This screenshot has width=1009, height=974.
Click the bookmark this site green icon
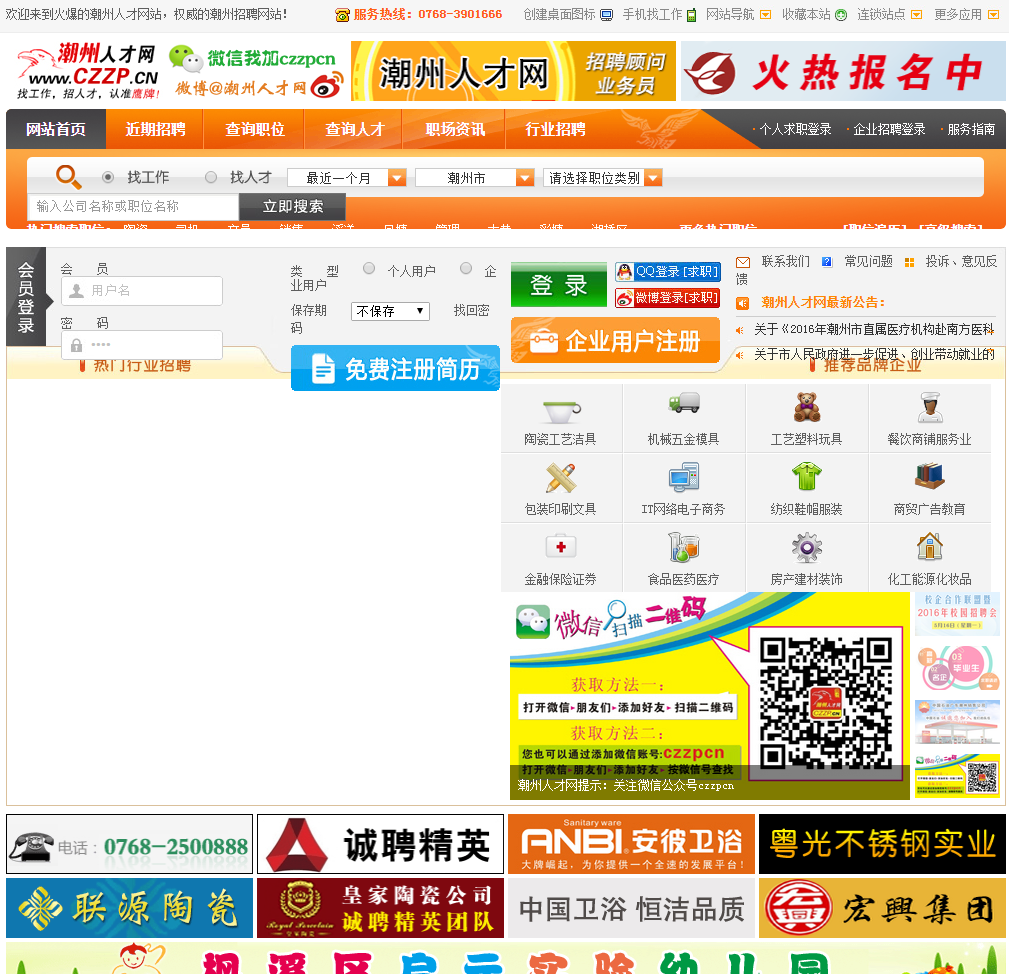pyautogui.click(x=840, y=15)
